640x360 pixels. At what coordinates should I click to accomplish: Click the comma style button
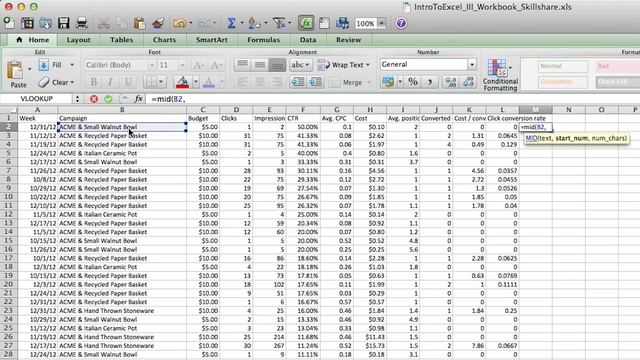coord(430,82)
